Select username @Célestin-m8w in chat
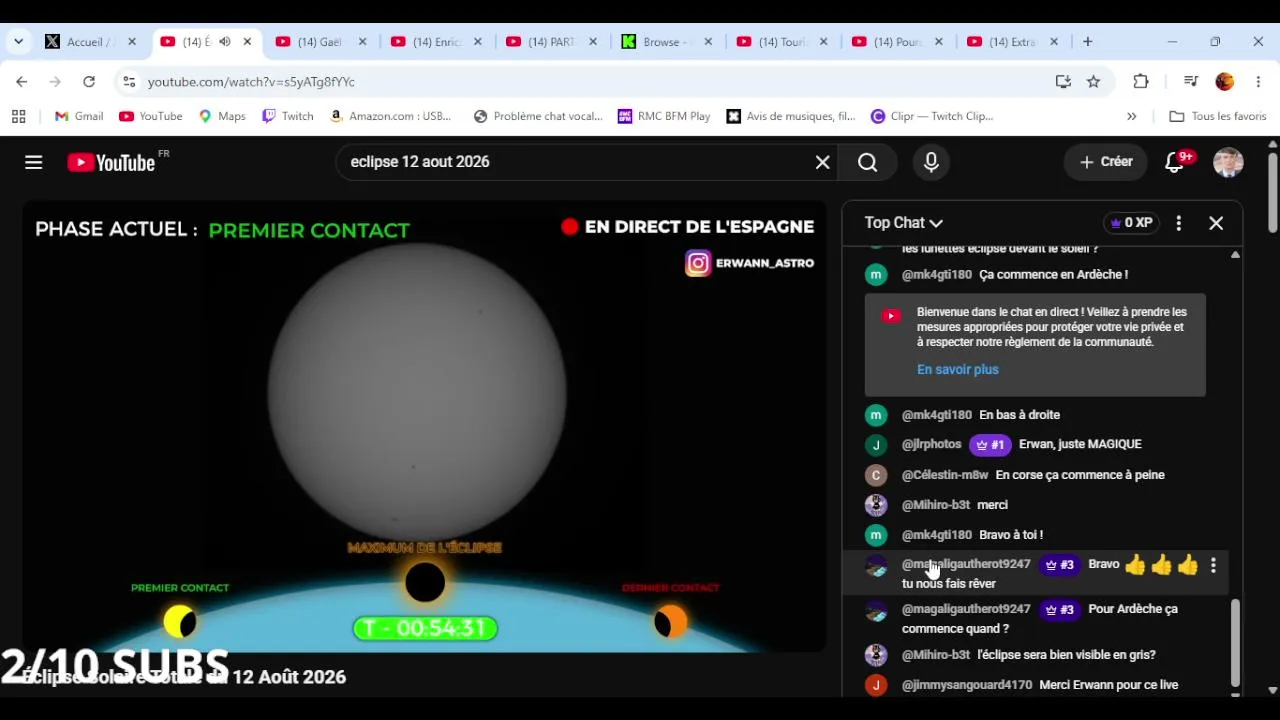This screenshot has height=720, width=1280. [945, 476]
